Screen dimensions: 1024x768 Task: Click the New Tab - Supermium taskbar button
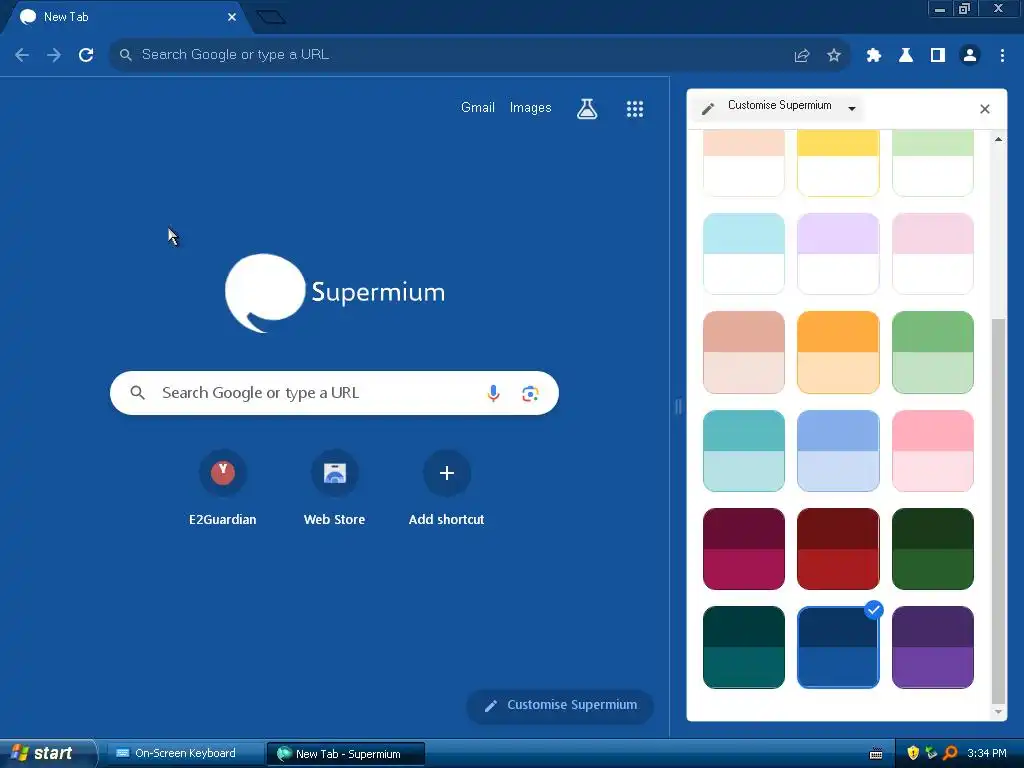pyautogui.click(x=345, y=754)
